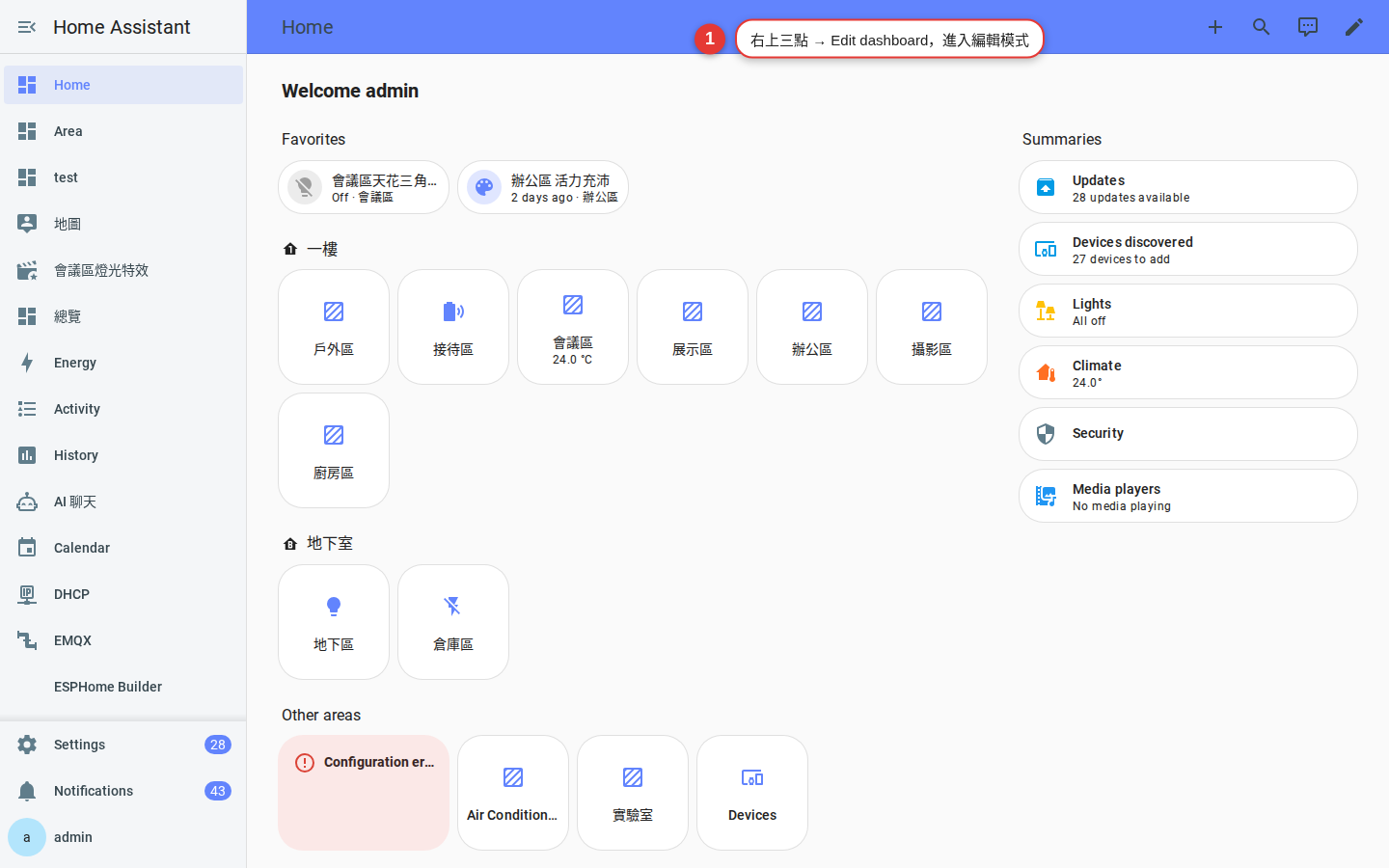
Task: Collapse the sidebar menu icon
Action: (x=27, y=27)
